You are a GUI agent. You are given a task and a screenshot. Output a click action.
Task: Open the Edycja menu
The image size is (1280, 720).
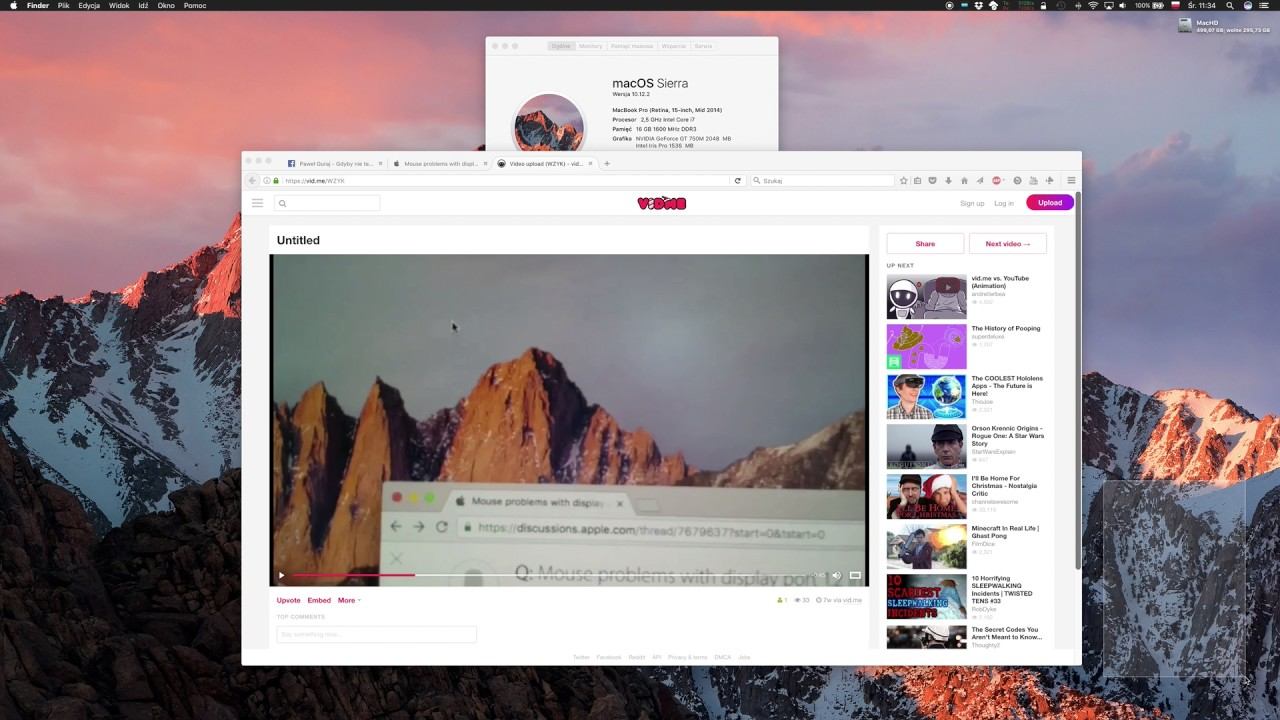pos(89,5)
